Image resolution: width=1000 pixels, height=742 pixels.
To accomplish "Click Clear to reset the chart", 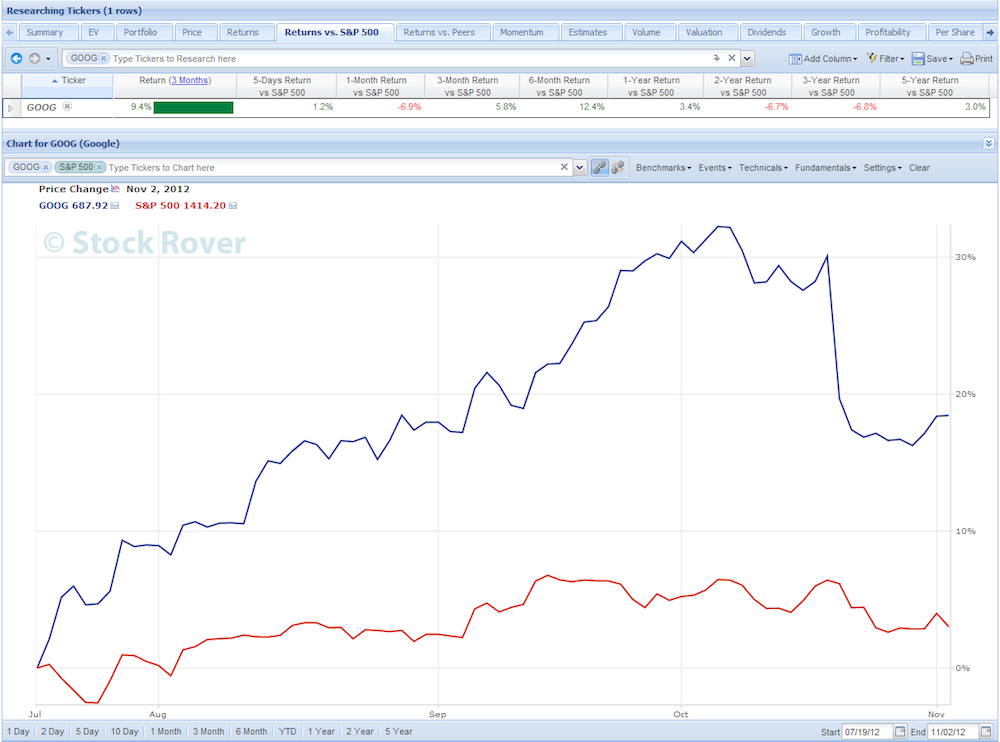I will tap(919, 168).
